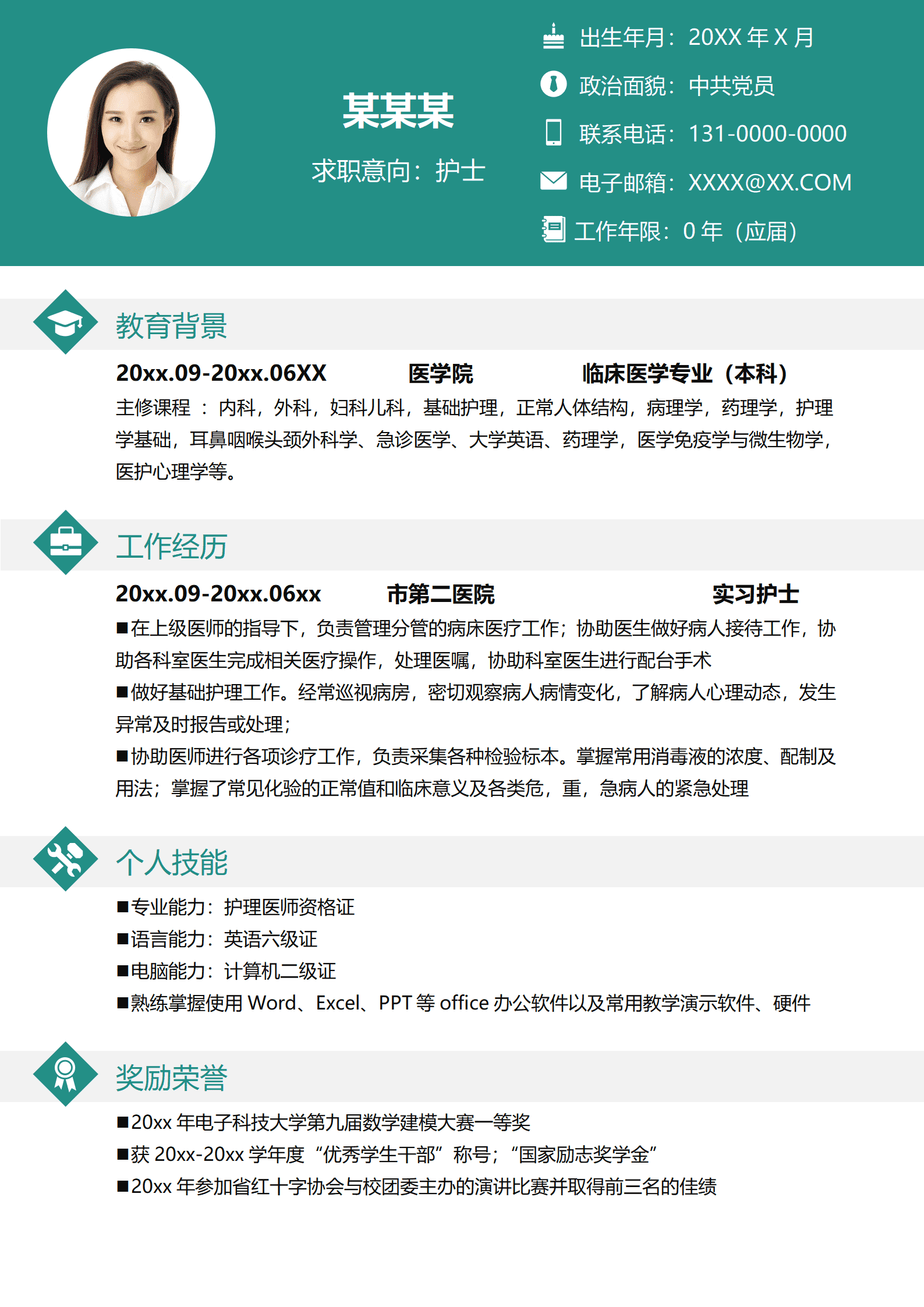The image size is (924, 1307).
Task: Click the 出生年月：20XX 年 X 月 text
Action: tap(696, 37)
